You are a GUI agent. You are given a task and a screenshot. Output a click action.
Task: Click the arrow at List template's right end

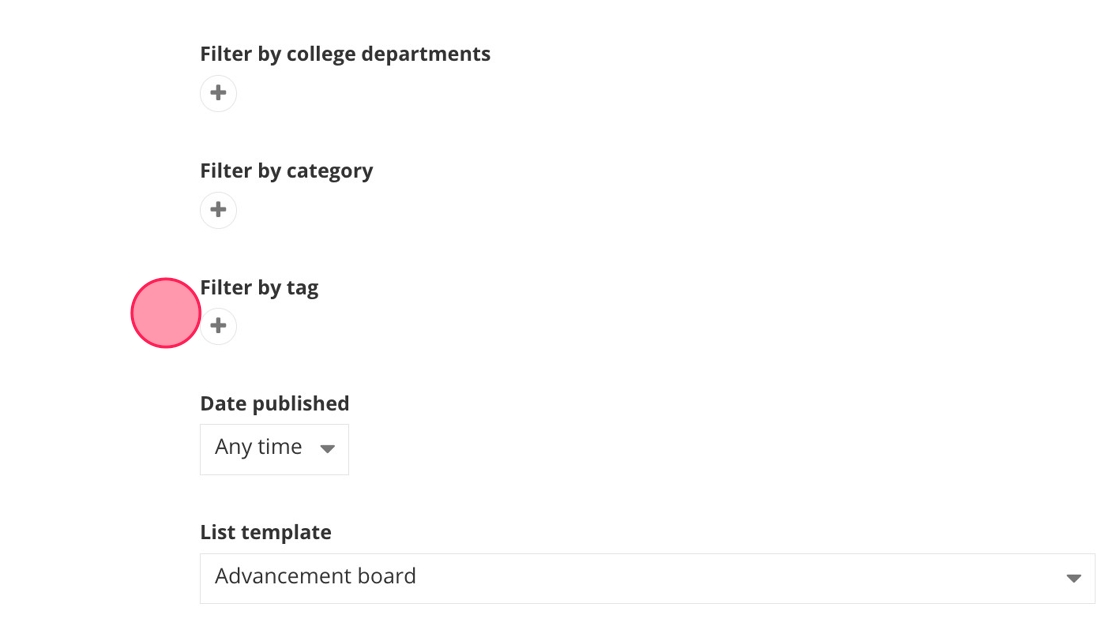(1073, 578)
